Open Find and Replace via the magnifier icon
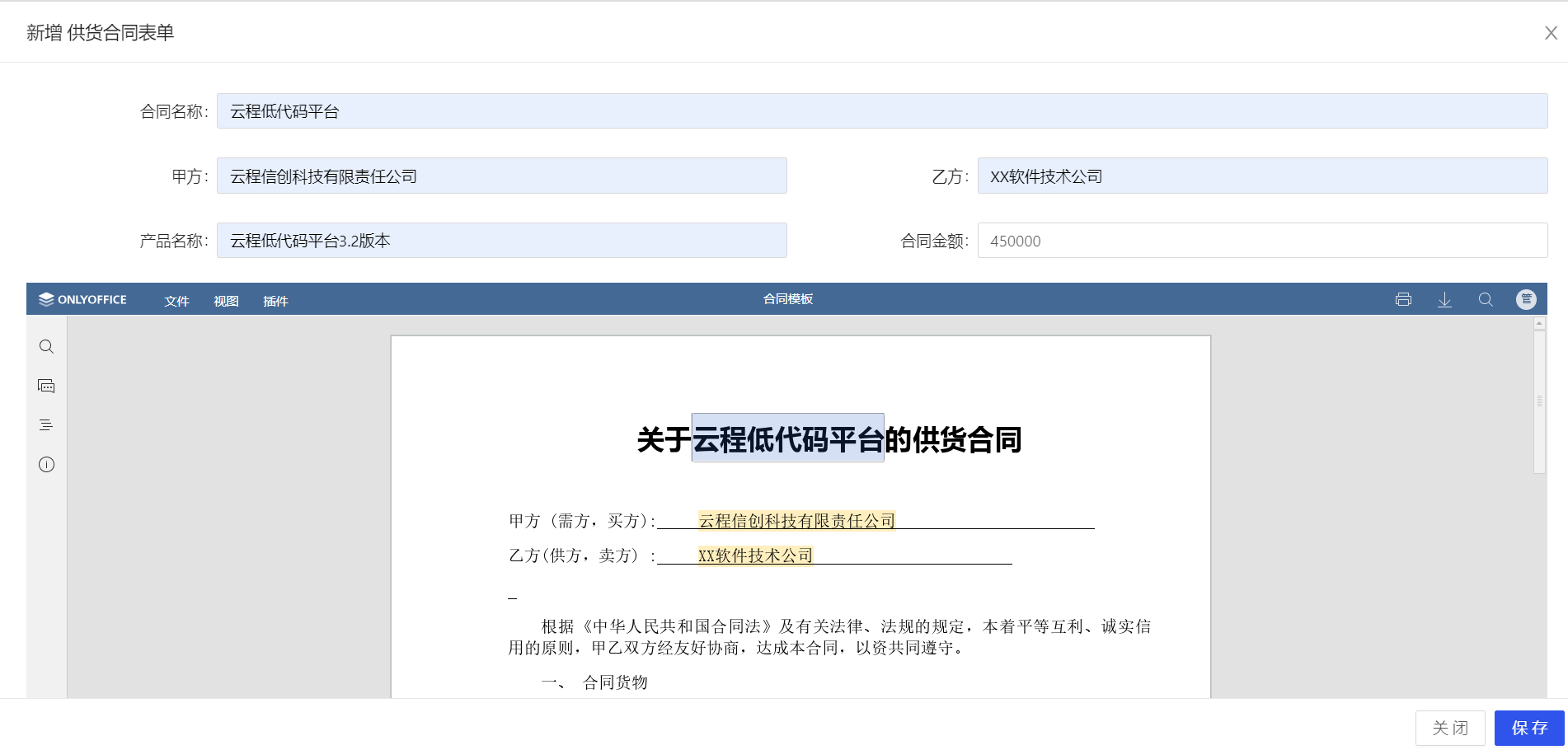 pos(1486,299)
